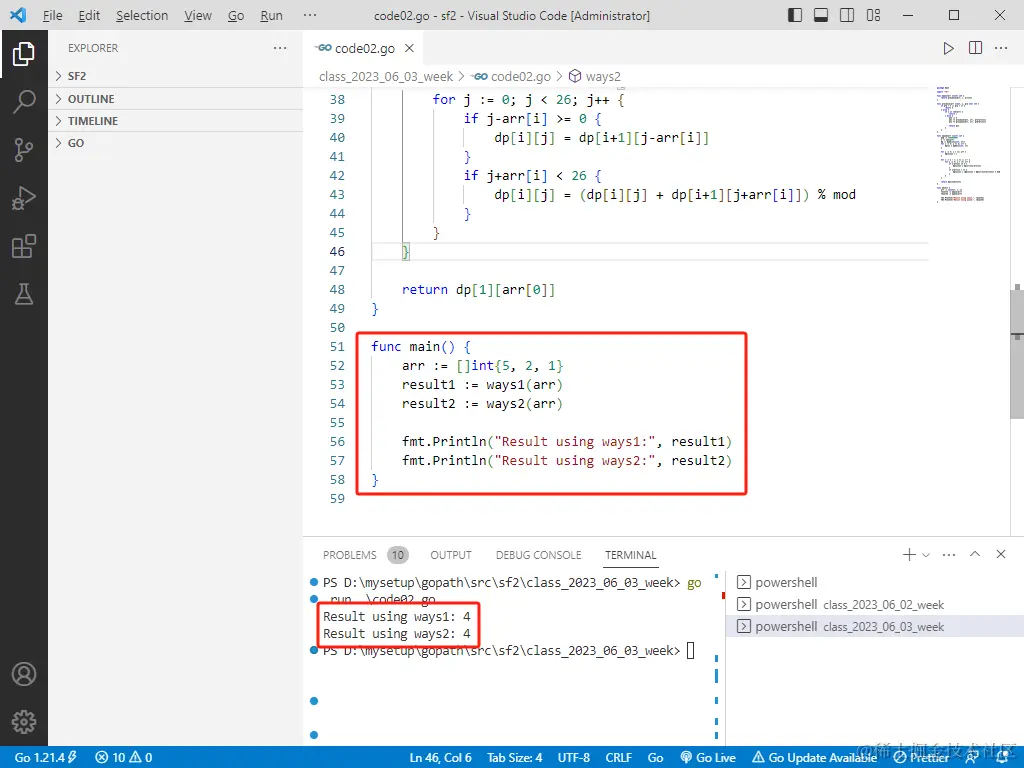This screenshot has width=1024, height=768.
Task: Click the Prettier status bar item
Action: [x=921, y=758]
